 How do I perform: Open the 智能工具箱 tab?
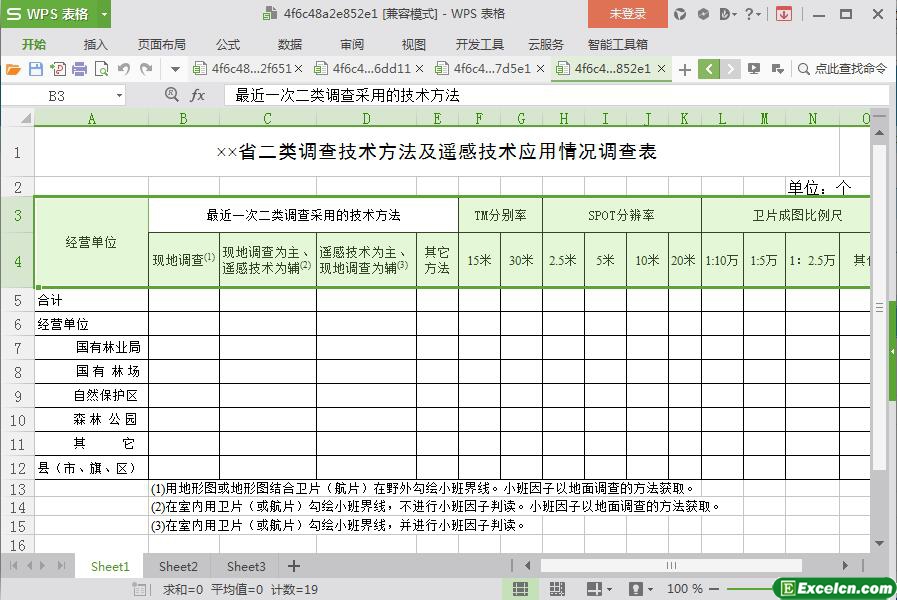(617, 44)
